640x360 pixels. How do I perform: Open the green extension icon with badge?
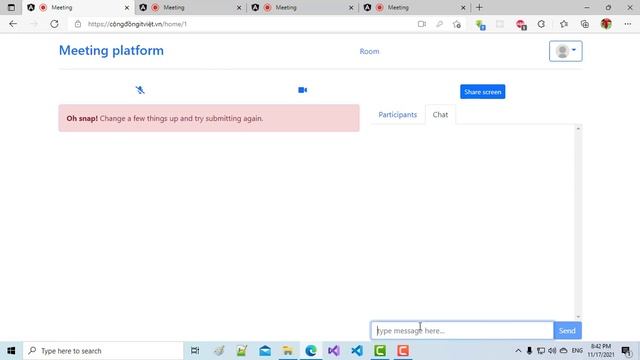[x=480, y=24]
